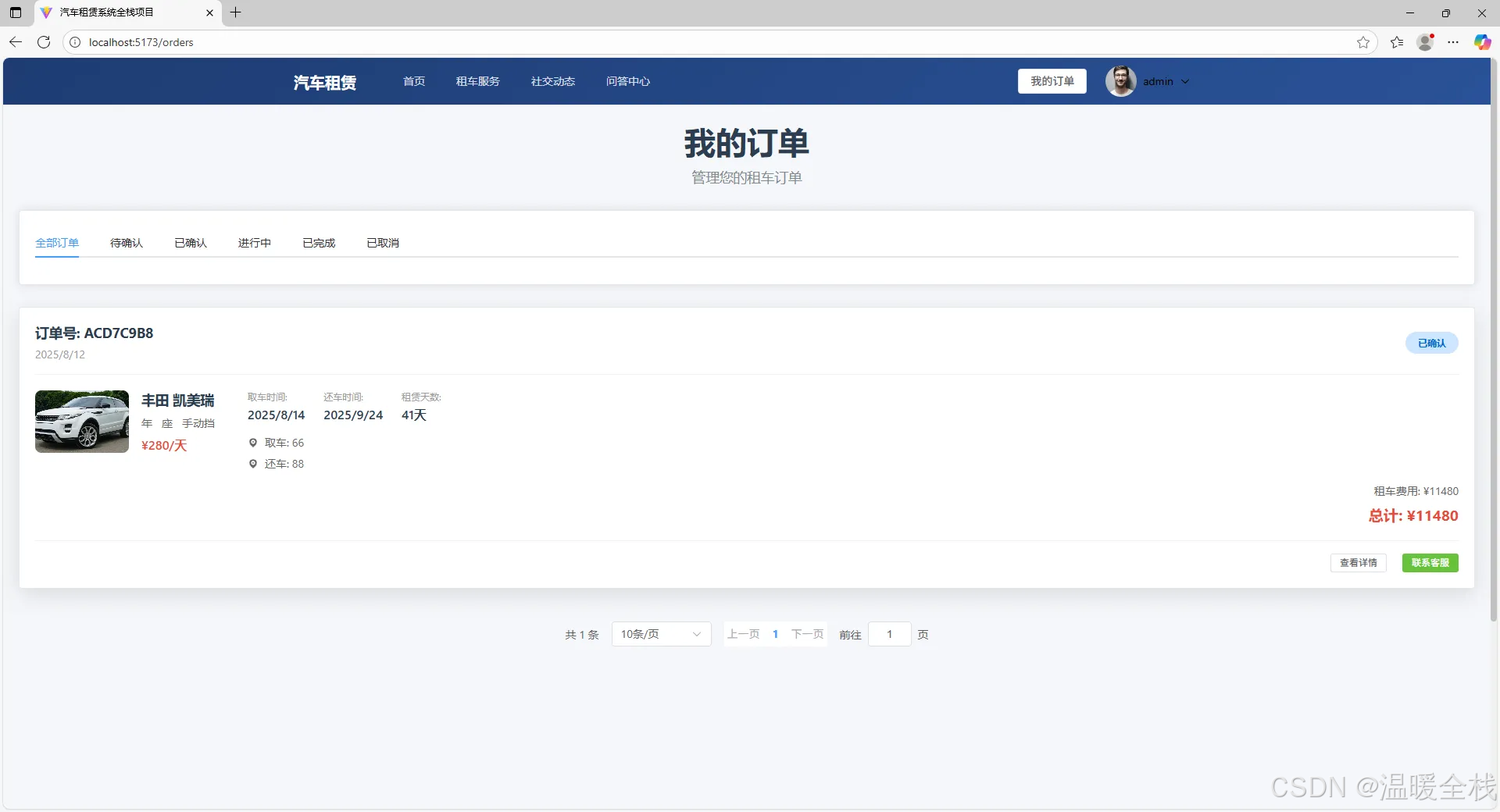The width and height of the screenshot is (1500, 812).
Task: Open browser favorites list icon
Action: coord(1397,42)
